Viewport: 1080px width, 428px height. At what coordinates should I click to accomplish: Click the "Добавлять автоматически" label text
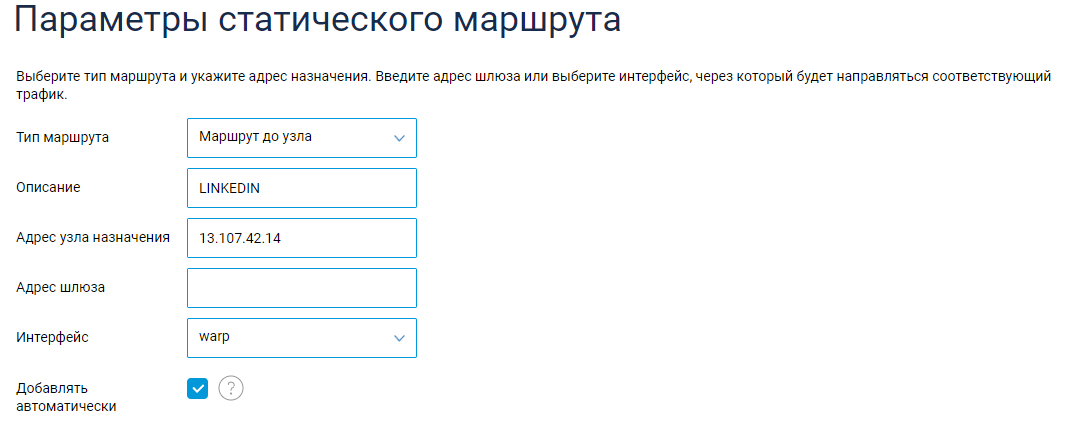point(66,397)
